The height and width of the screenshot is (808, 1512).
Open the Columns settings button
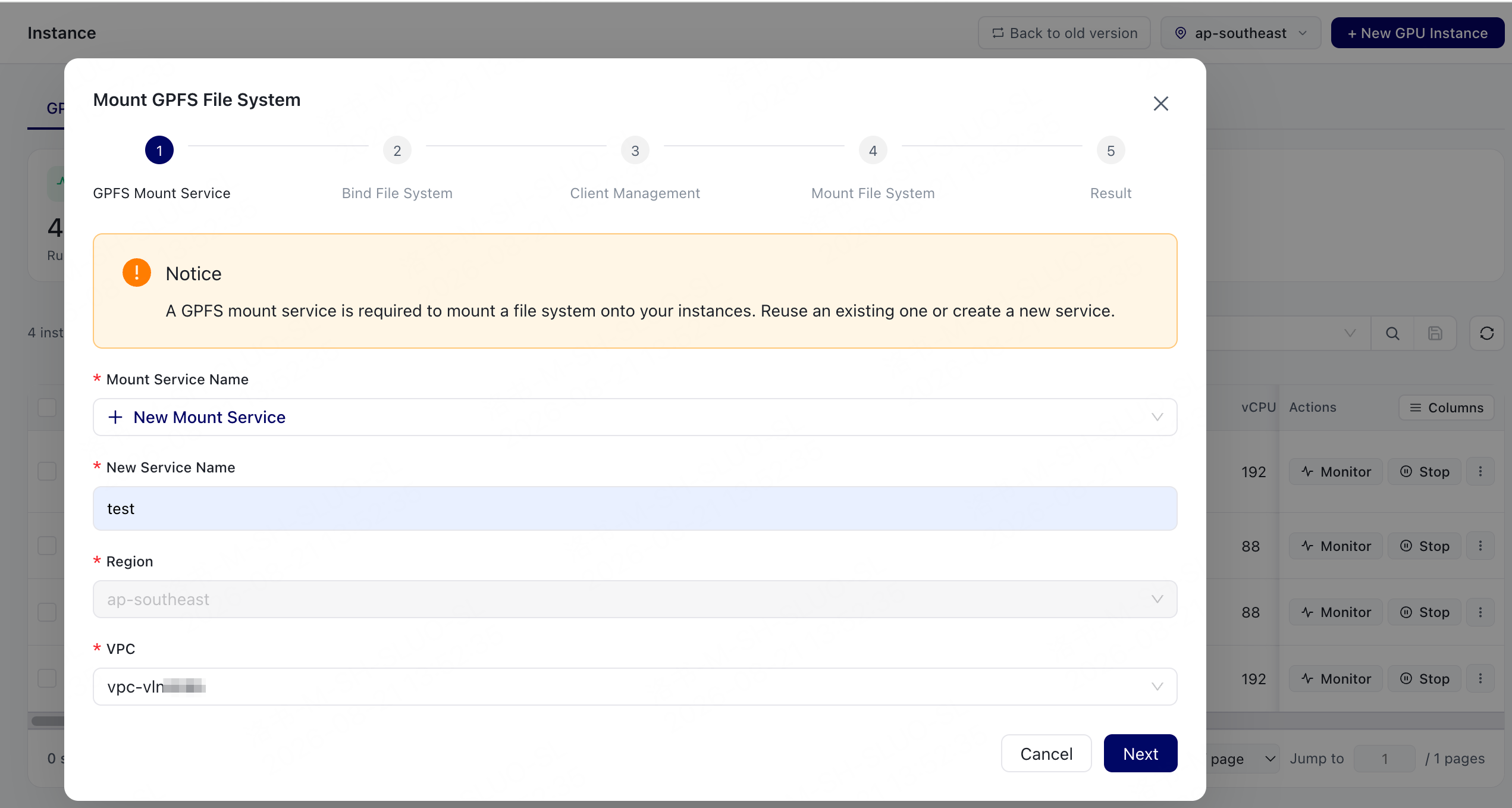[x=1446, y=408]
